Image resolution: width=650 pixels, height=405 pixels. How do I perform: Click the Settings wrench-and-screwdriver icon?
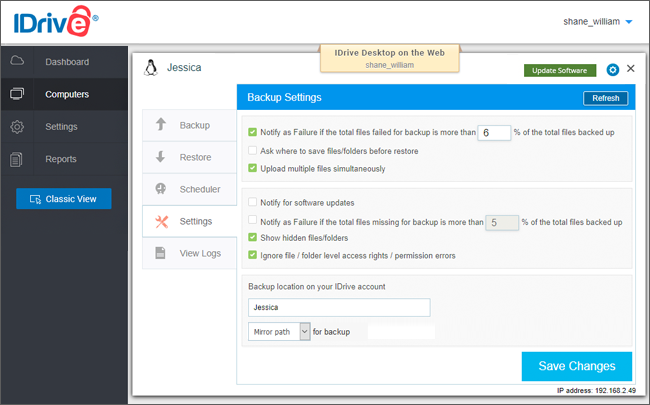click(161, 222)
